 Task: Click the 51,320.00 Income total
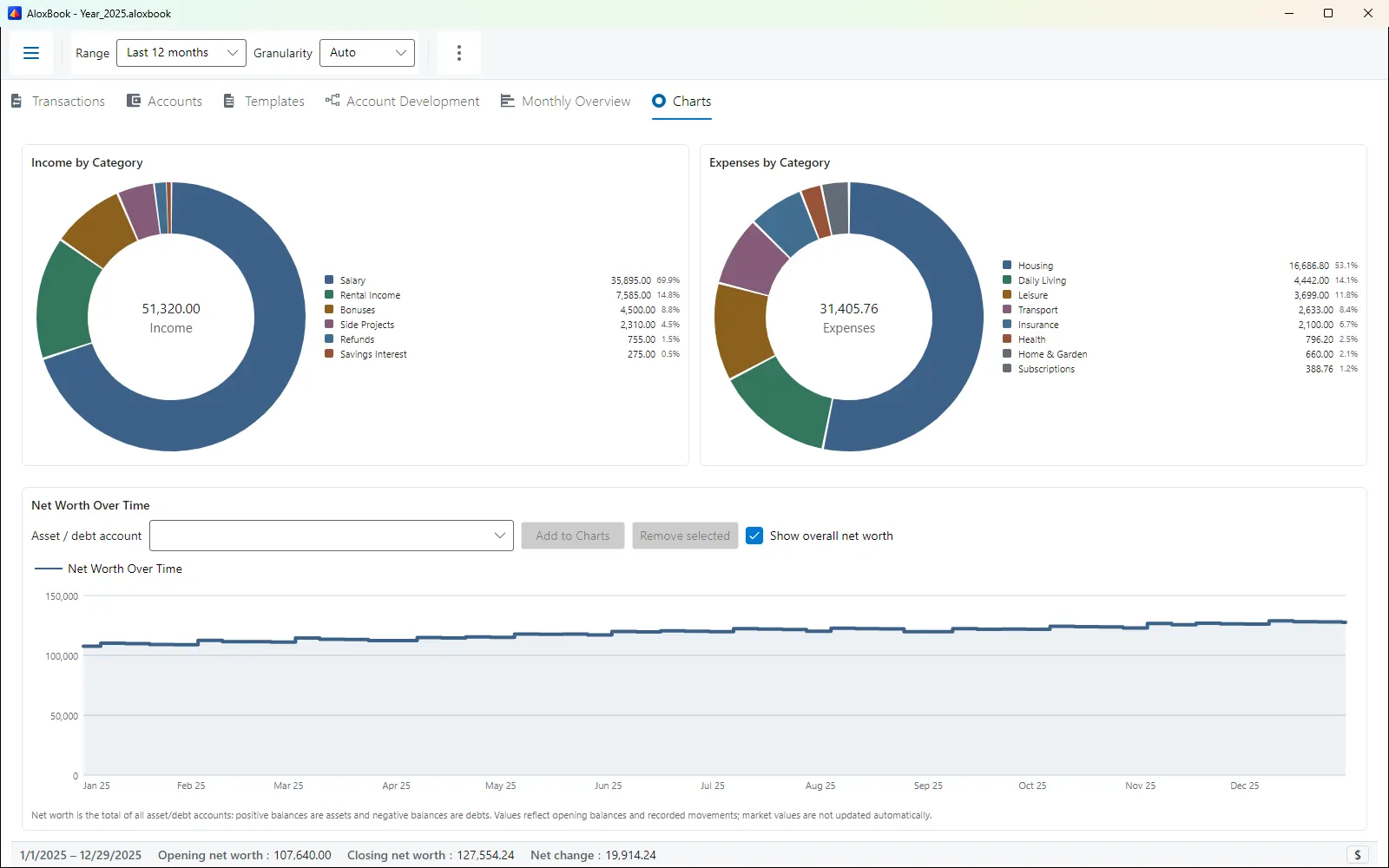click(x=171, y=309)
